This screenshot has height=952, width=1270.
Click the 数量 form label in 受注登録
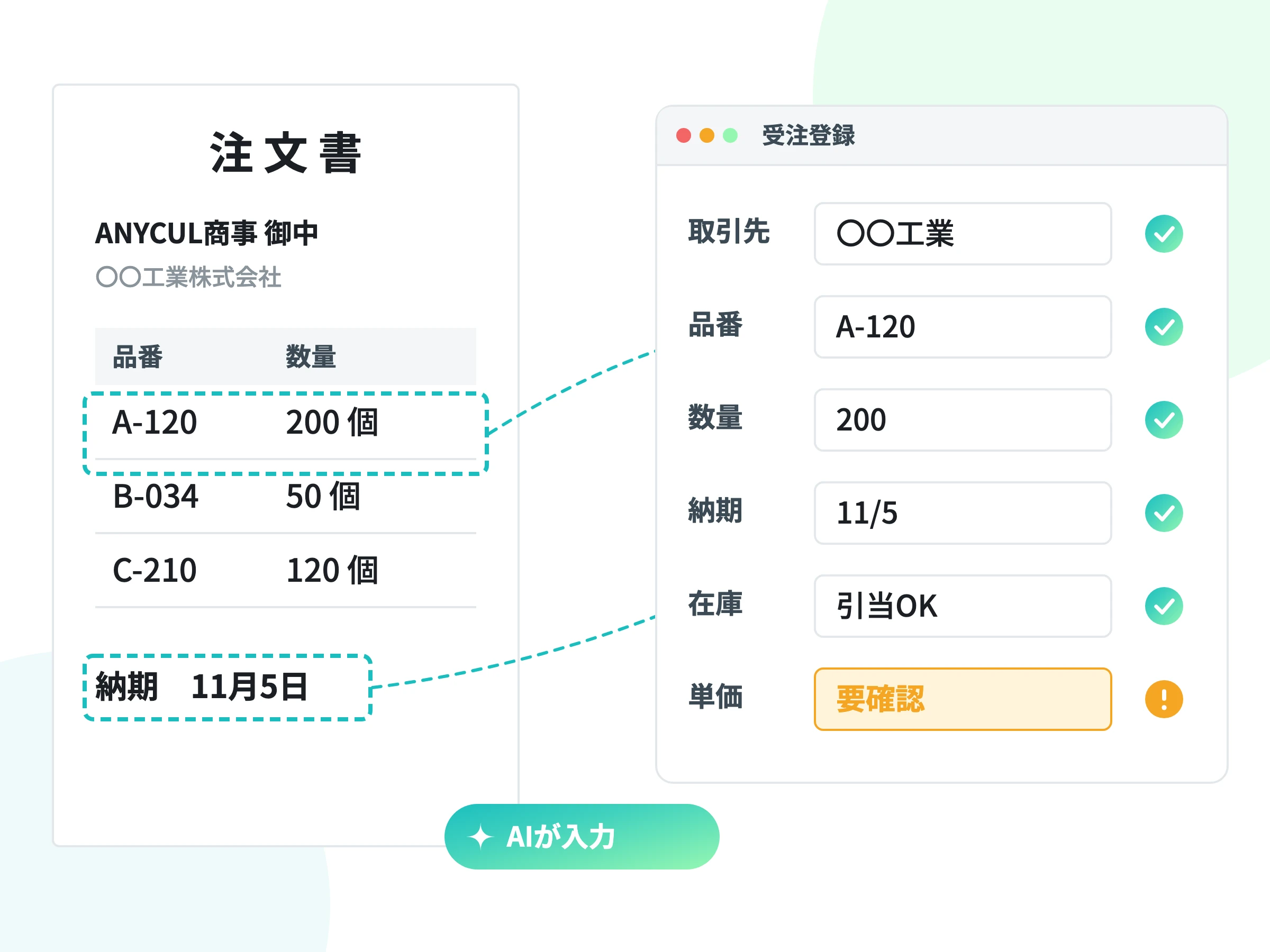point(715,417)
